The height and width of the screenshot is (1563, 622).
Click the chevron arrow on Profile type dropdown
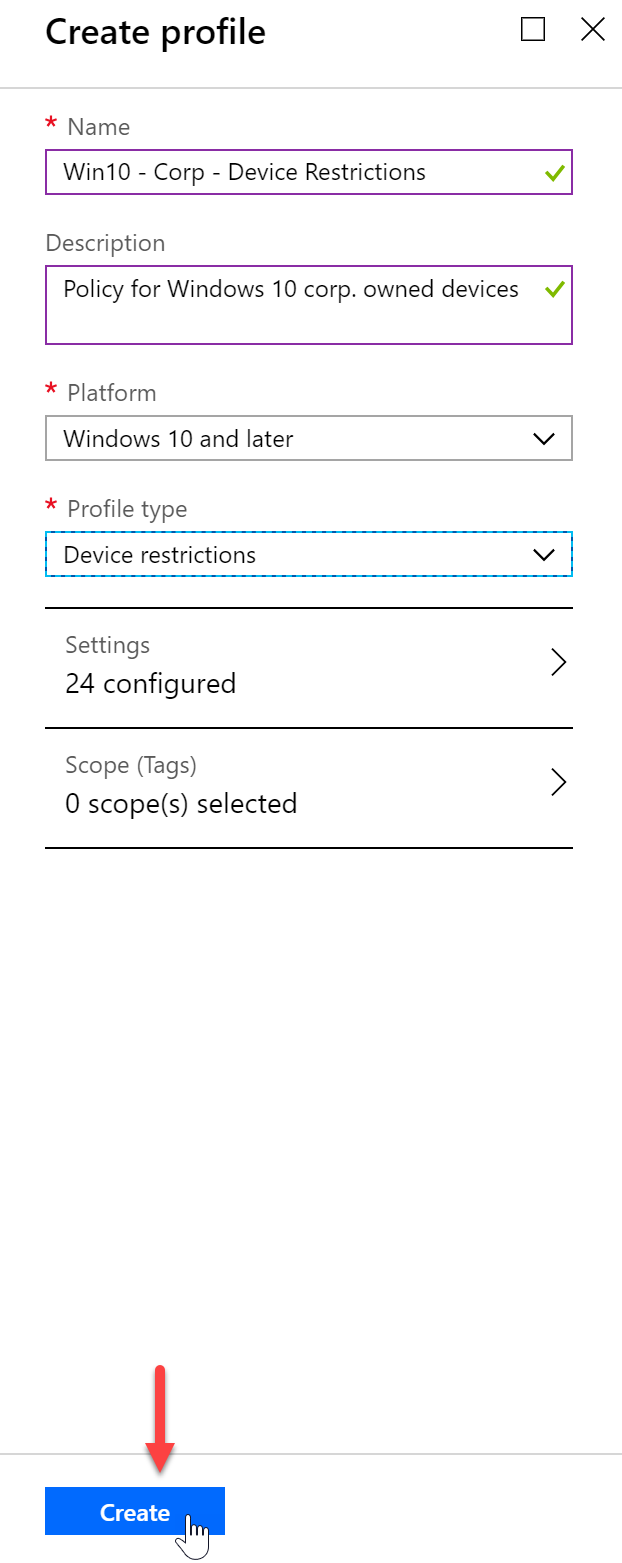544,555
